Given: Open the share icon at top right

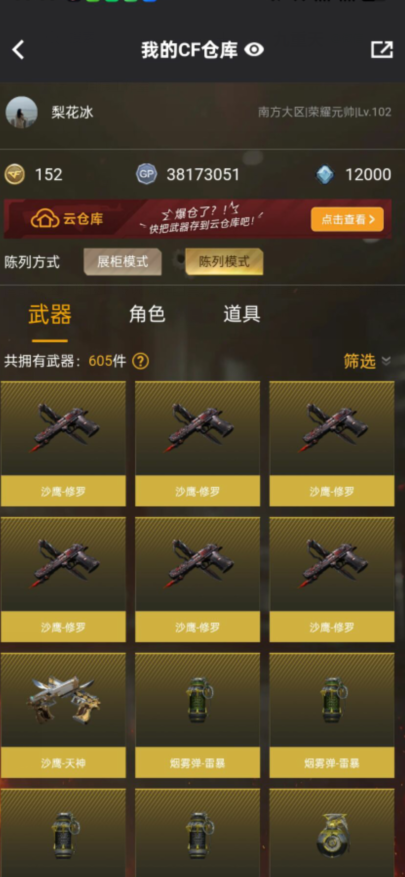Looking at the screenshot, I should [x=382, y=50].
